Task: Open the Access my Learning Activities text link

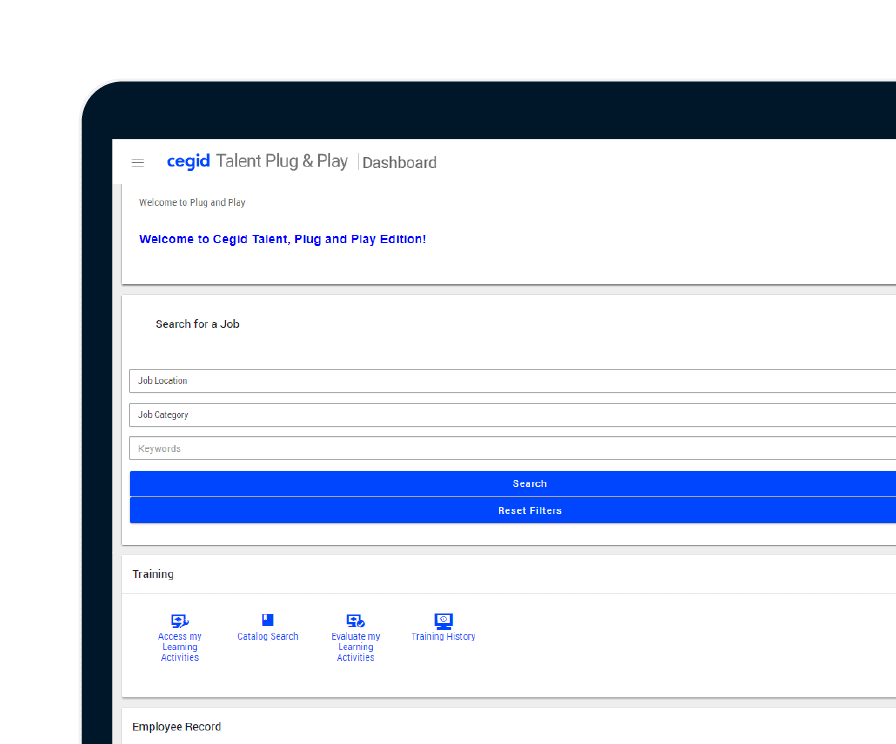Action: pos(180,647)
